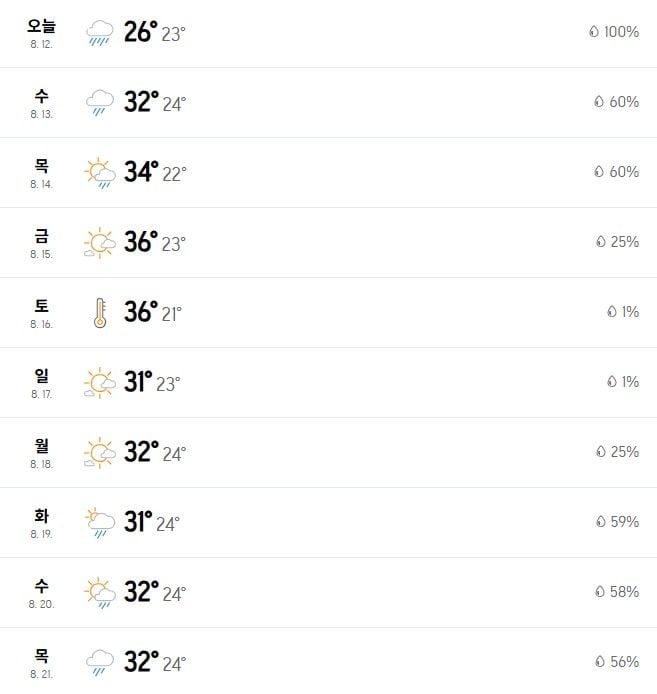Viewport: 657px width, 694px height.
Task: Select the 토 8.16 day label
Action: (42, 312)
